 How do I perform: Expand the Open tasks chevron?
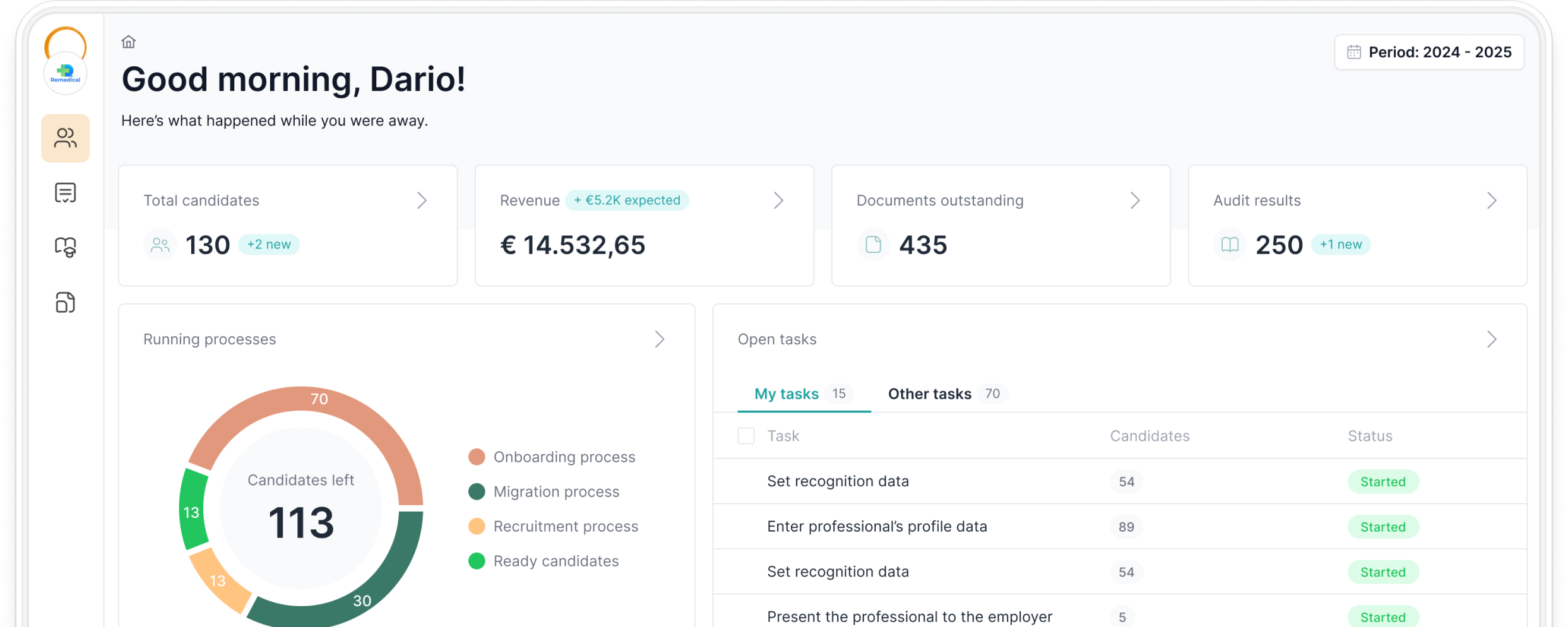point(1492,339)
